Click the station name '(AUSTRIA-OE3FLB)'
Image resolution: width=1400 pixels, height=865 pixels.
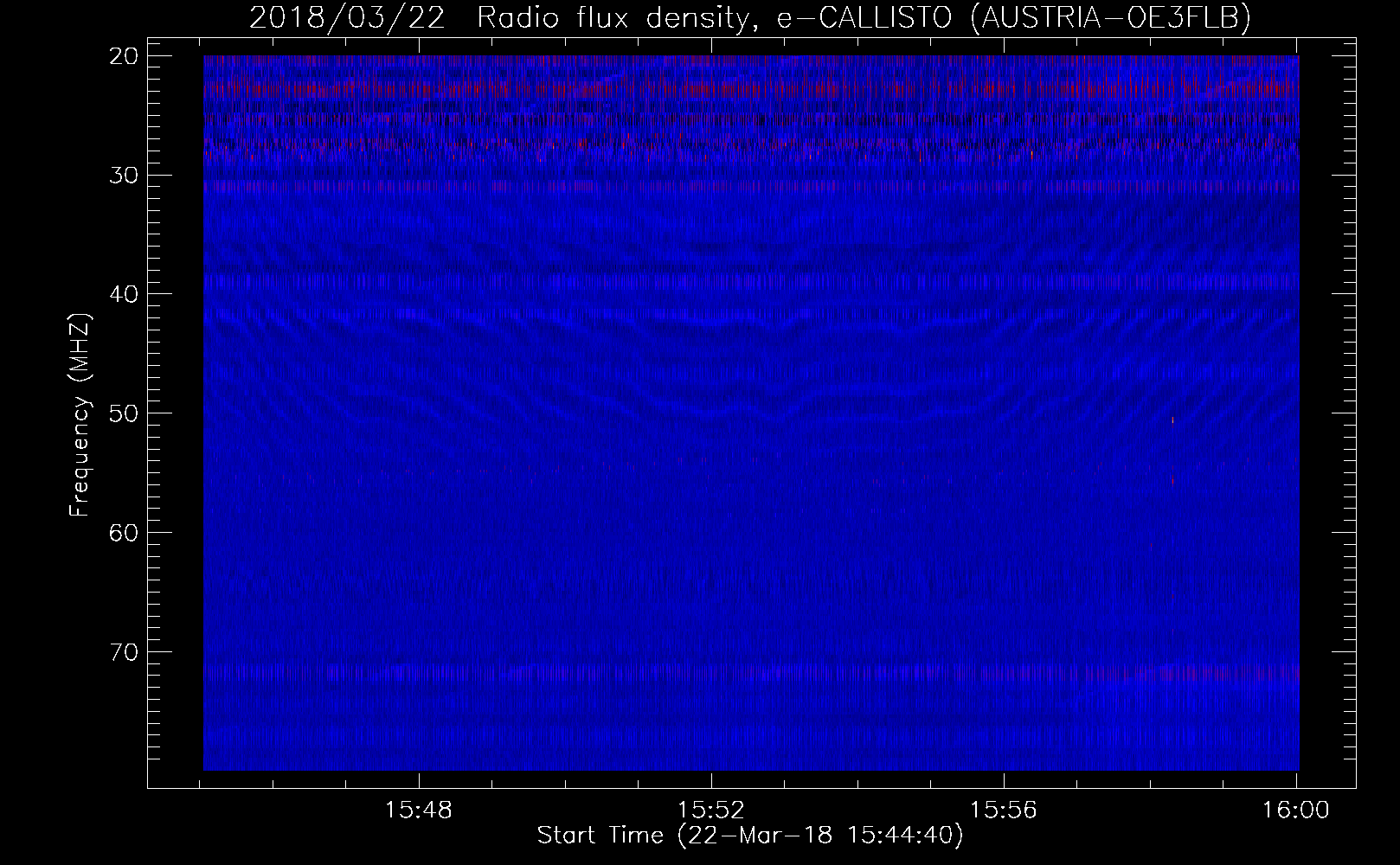tap(1111, 18)
